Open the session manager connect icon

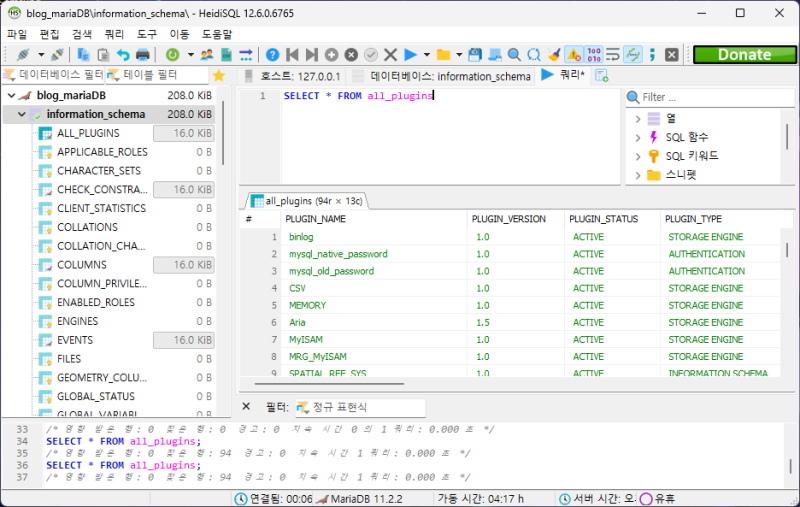23,55
